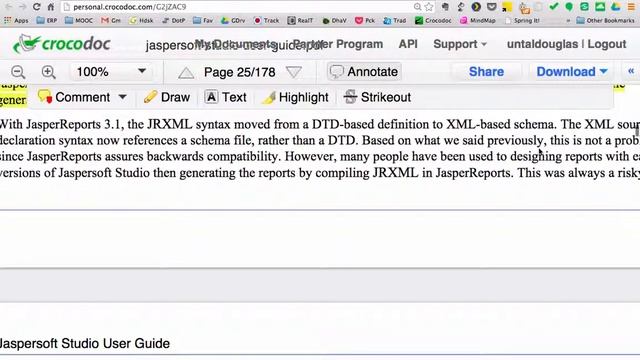This screenshot has width=640, height=360.
Task: Click the Jaspersoft Studio User Guide footer text
Action: pos(84,344)
